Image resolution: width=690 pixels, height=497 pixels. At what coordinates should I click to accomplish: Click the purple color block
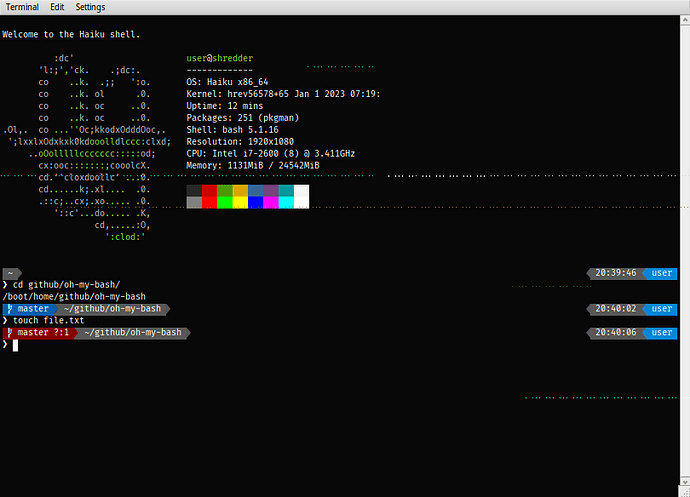pos(271,191)
